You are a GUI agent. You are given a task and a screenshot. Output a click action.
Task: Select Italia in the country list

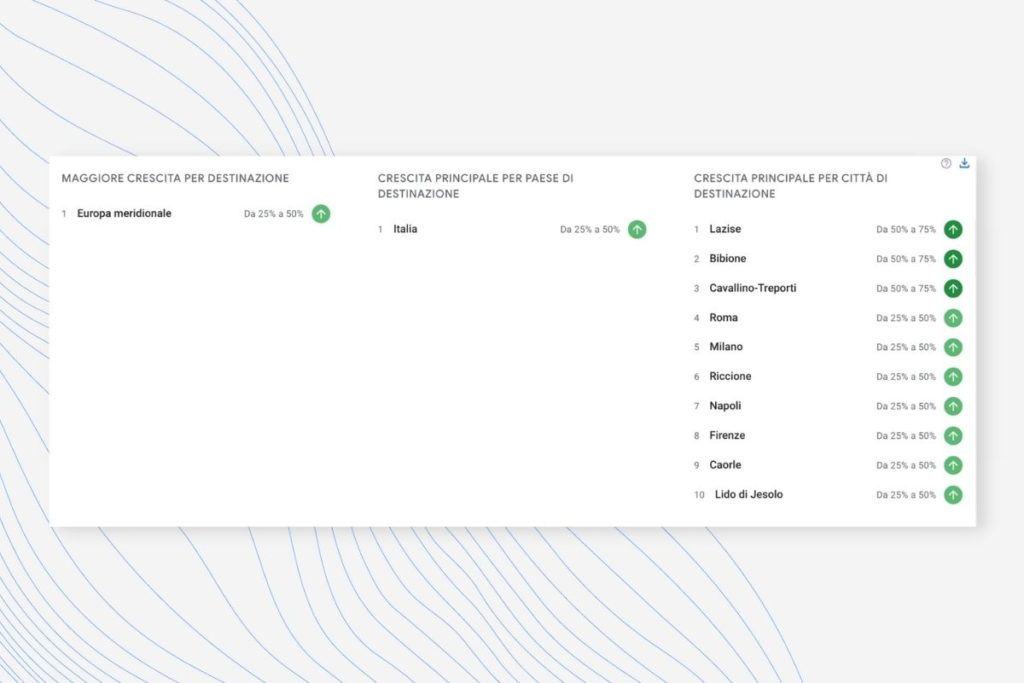click(x=405, y=229)
